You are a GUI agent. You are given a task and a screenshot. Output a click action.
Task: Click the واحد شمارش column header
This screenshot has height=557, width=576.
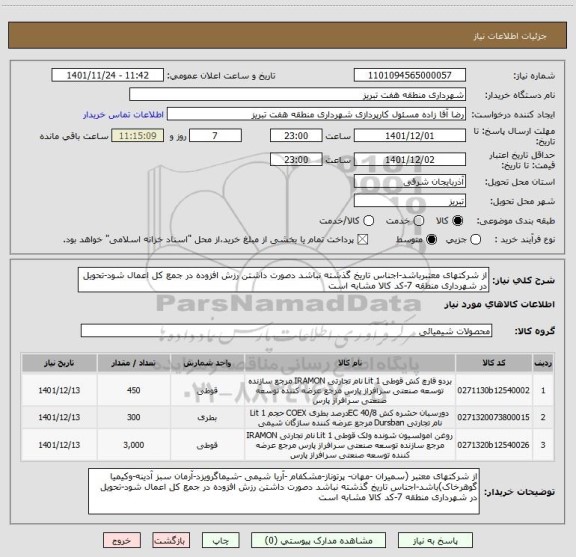point(207,363)
